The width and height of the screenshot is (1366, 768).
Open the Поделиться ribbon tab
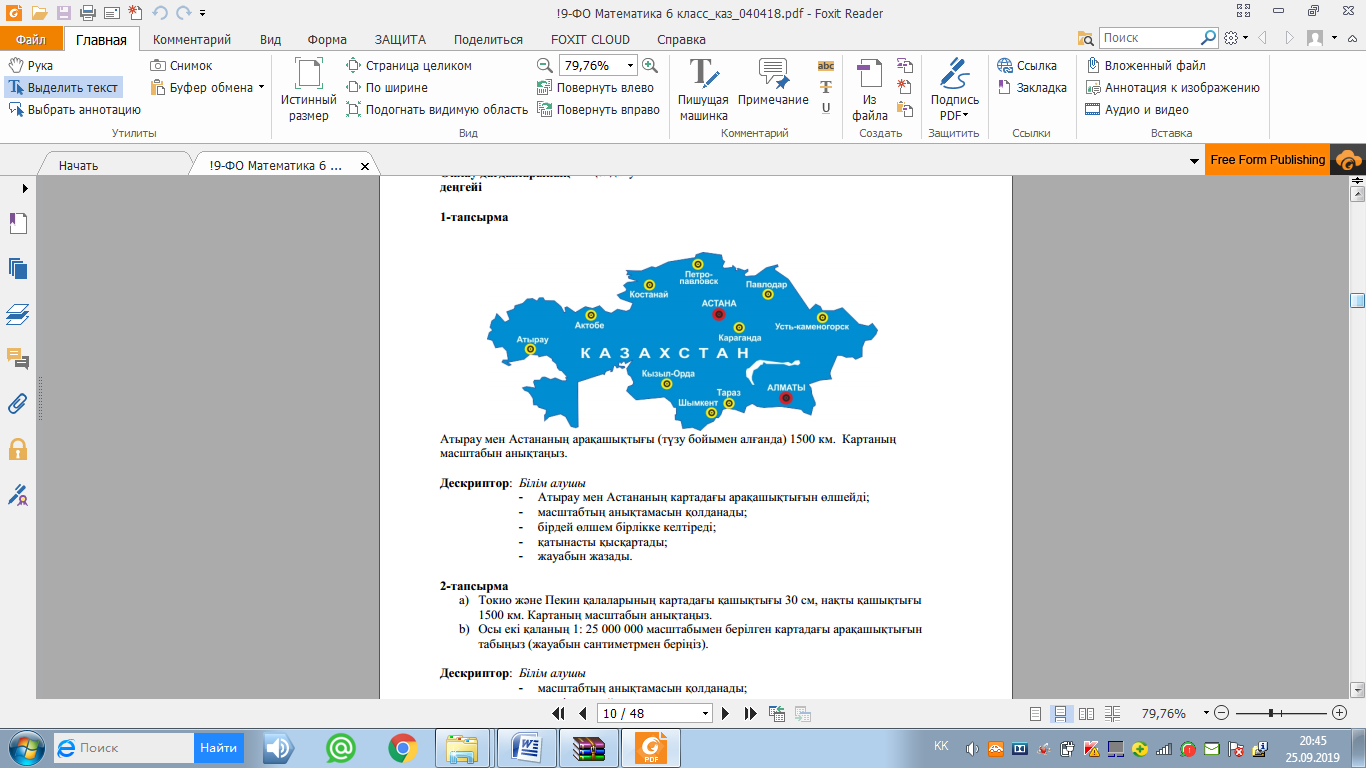pyautogui.click(x=488, y=40)
